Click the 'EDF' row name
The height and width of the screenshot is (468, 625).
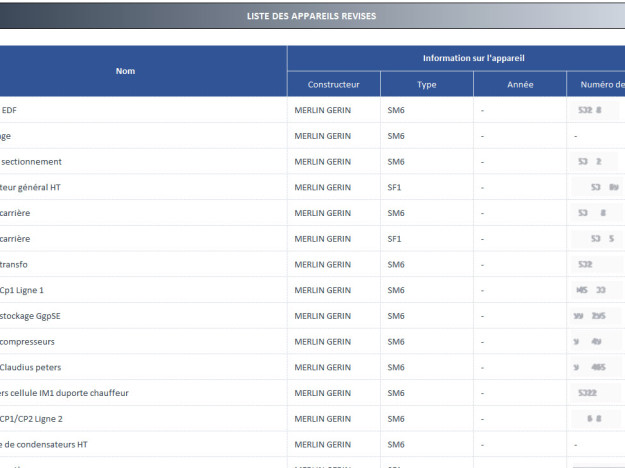click(9, 110)
